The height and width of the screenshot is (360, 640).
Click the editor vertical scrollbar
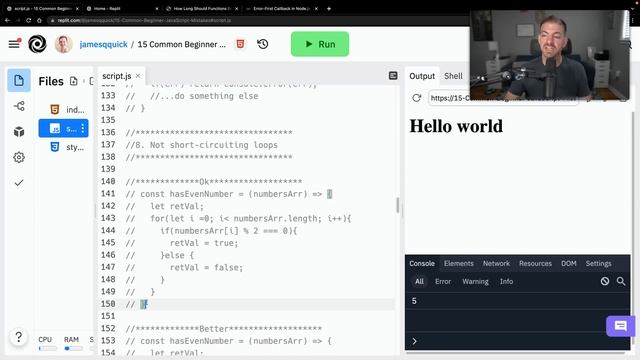coord(397,205)
